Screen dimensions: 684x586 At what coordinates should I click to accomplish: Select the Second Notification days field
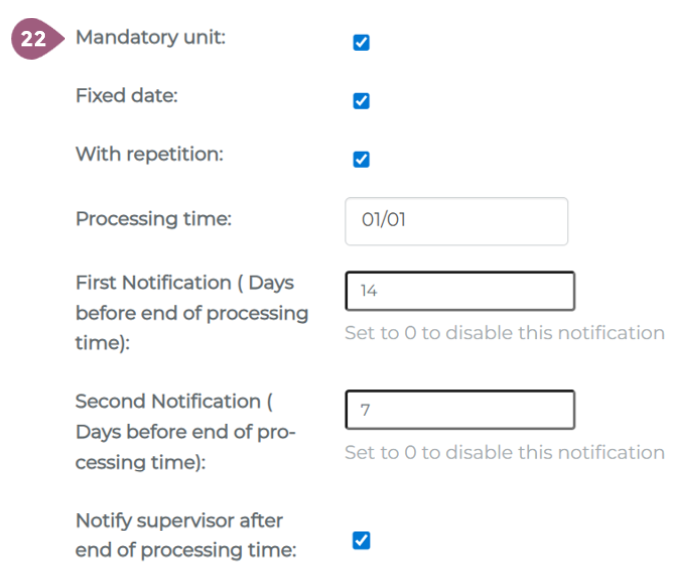tap(460, 410)
